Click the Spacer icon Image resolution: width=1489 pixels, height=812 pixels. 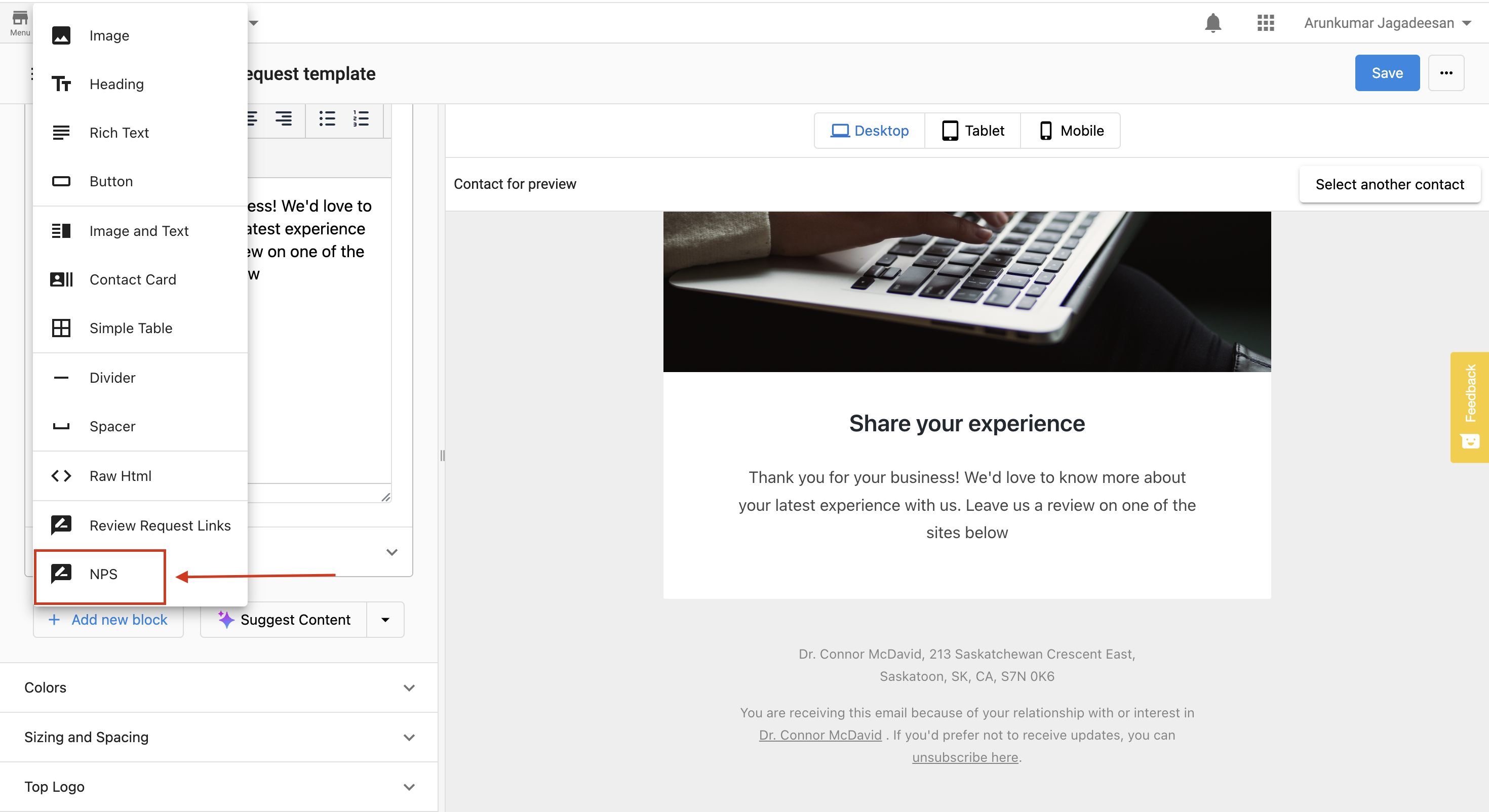pos(61,427)
